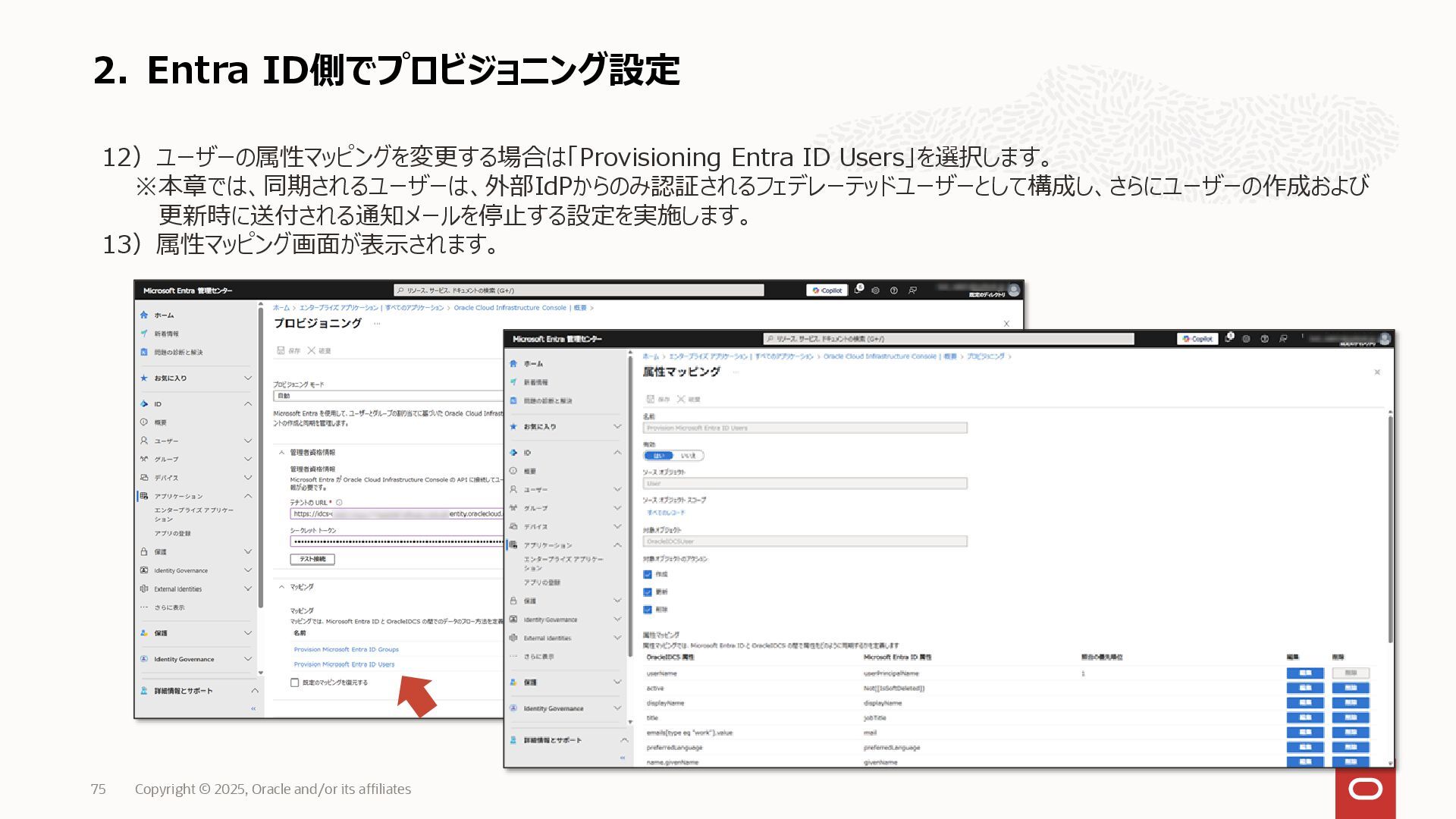Tick restore default mappings checkbox in Provisioning window
Image resolution: width=1456 pixels, height=819 pixels.
point(294,682)
